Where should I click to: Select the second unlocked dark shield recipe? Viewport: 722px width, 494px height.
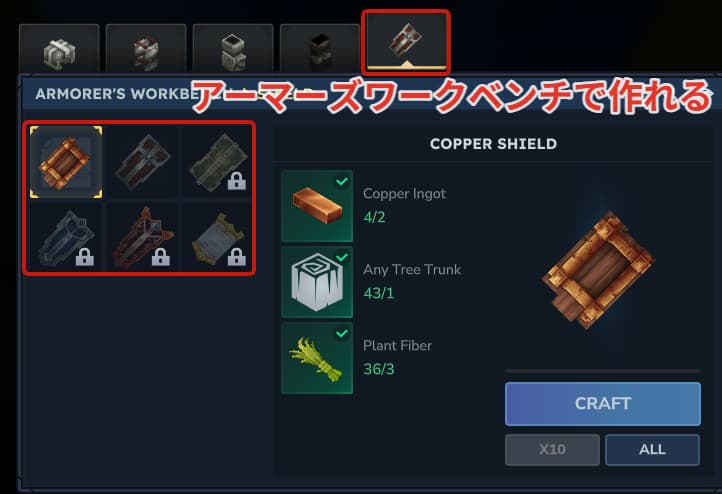pyautogui.click(x=142, y=162)
